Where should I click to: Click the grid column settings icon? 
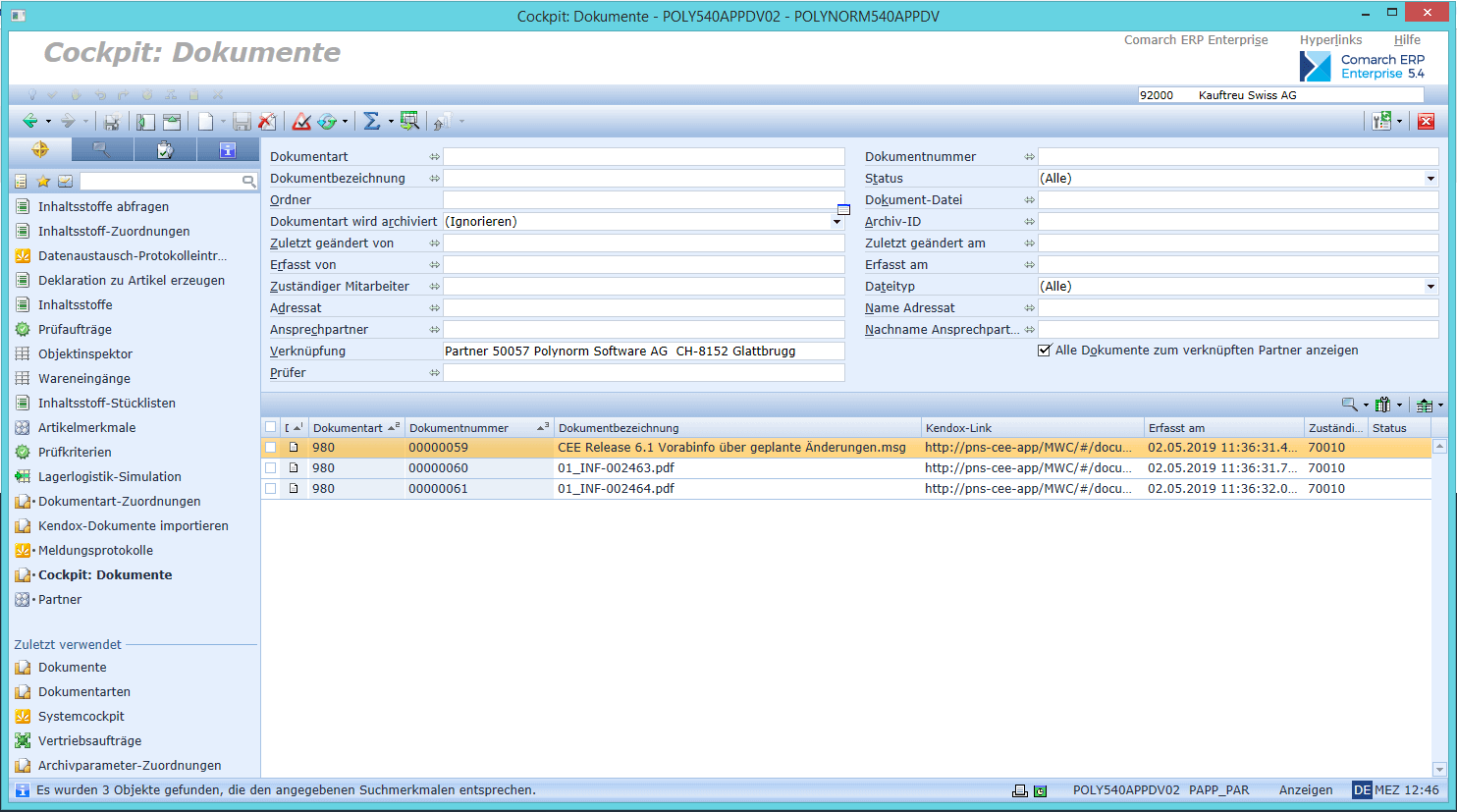pyautogui.click(x=1383, y=405)
